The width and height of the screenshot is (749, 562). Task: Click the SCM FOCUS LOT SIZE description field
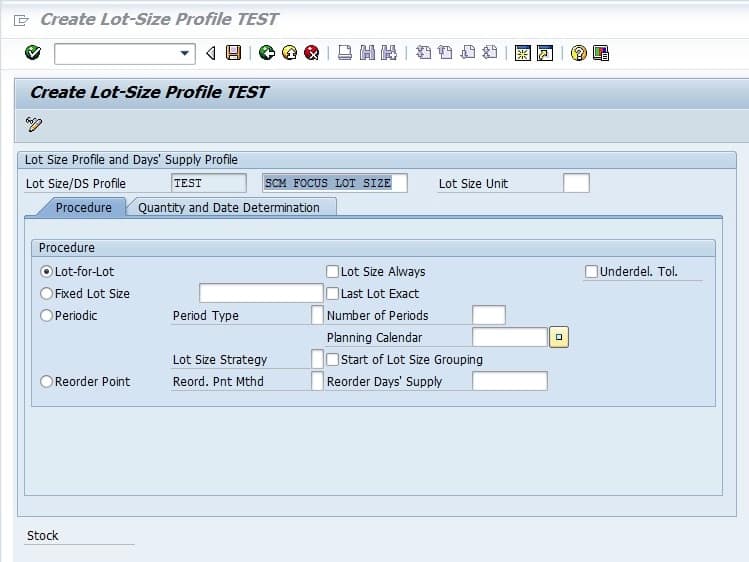(x=335, y=183)
